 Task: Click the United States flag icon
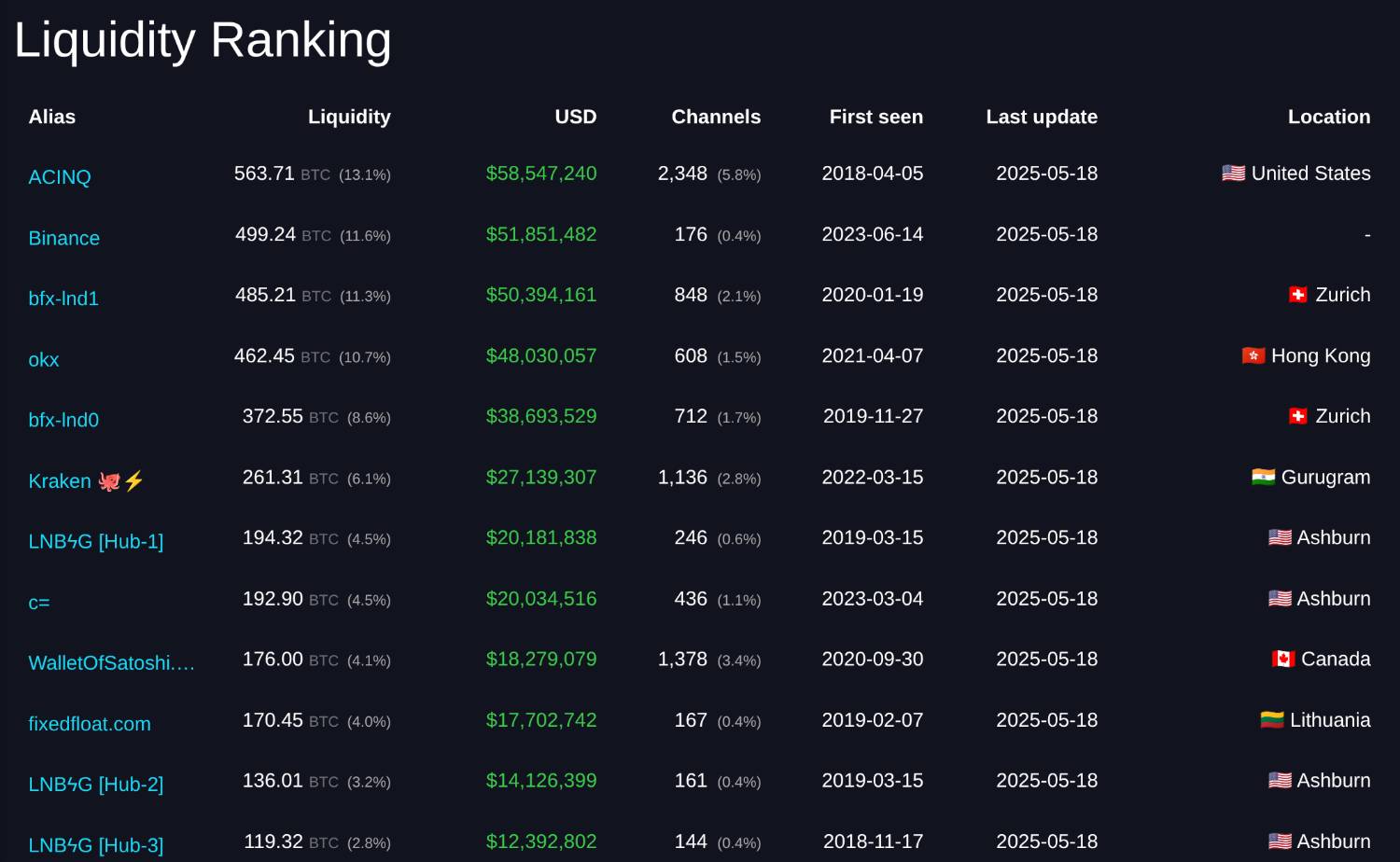(1233, 174)
